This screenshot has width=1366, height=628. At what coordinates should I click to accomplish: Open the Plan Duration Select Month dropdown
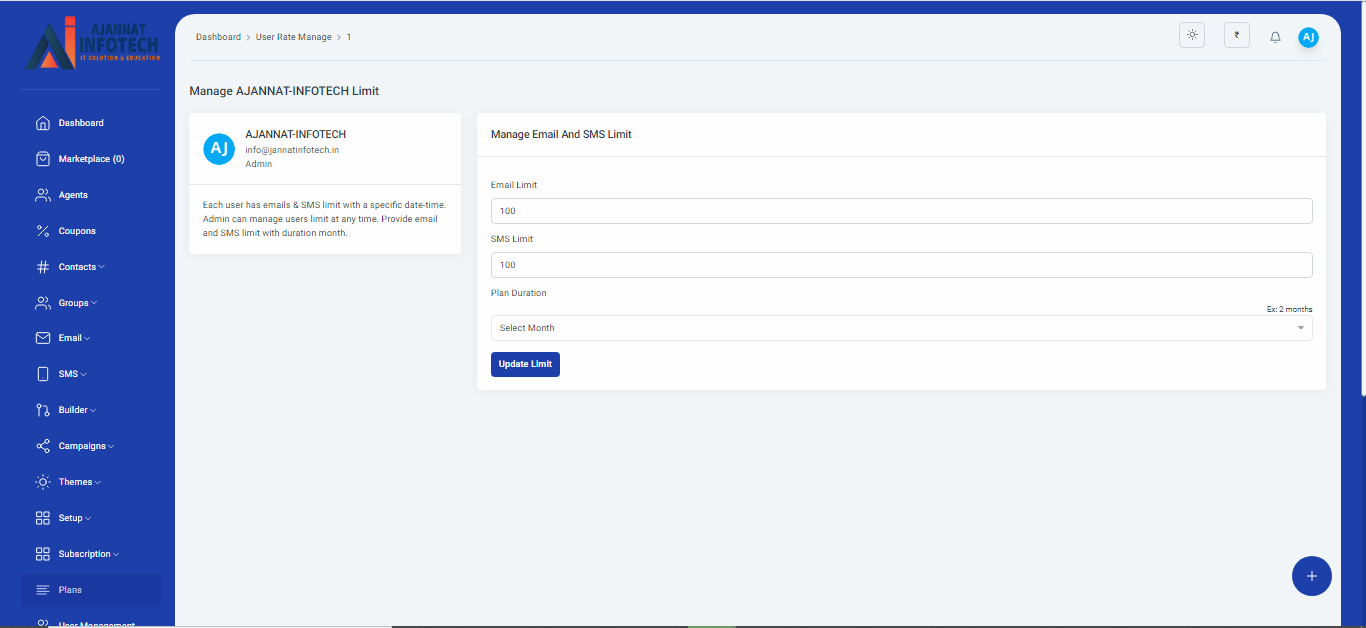coord(900,328)
